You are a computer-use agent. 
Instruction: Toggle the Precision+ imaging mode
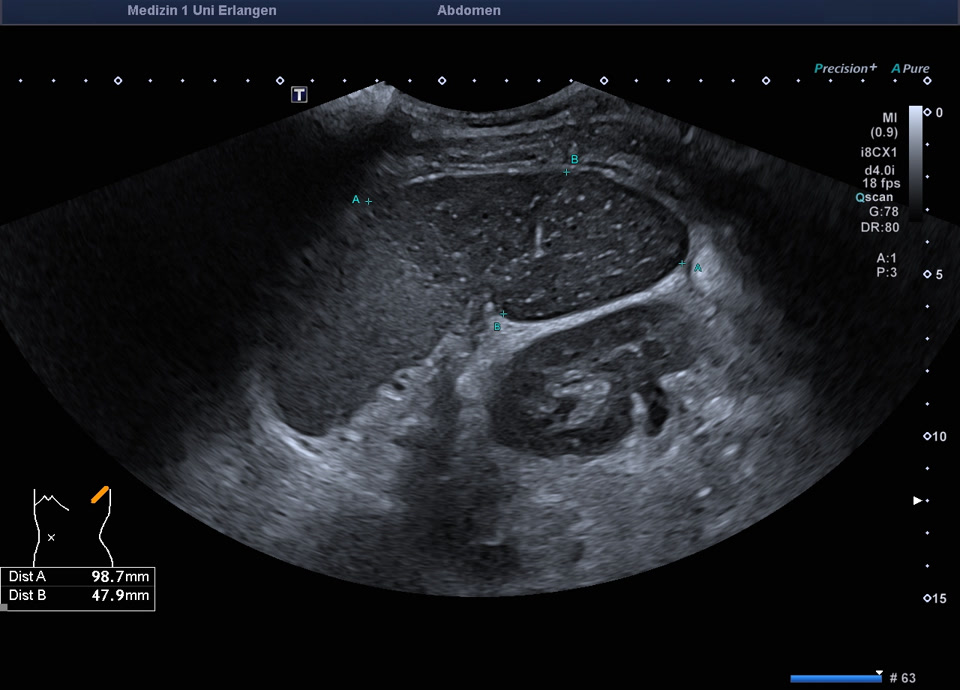(845, 68)
